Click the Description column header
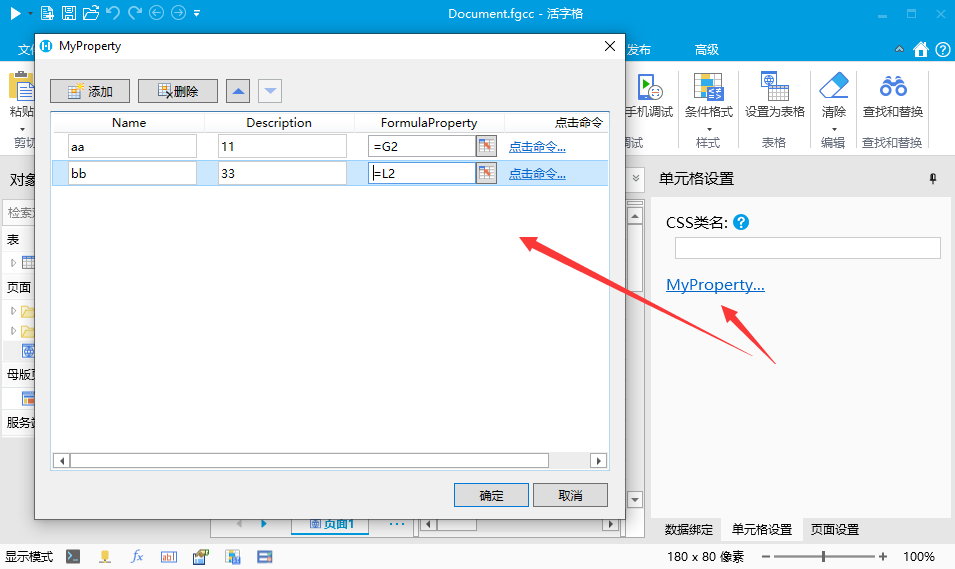The width and height of the screenshot is (955, 569). (279, 122)
